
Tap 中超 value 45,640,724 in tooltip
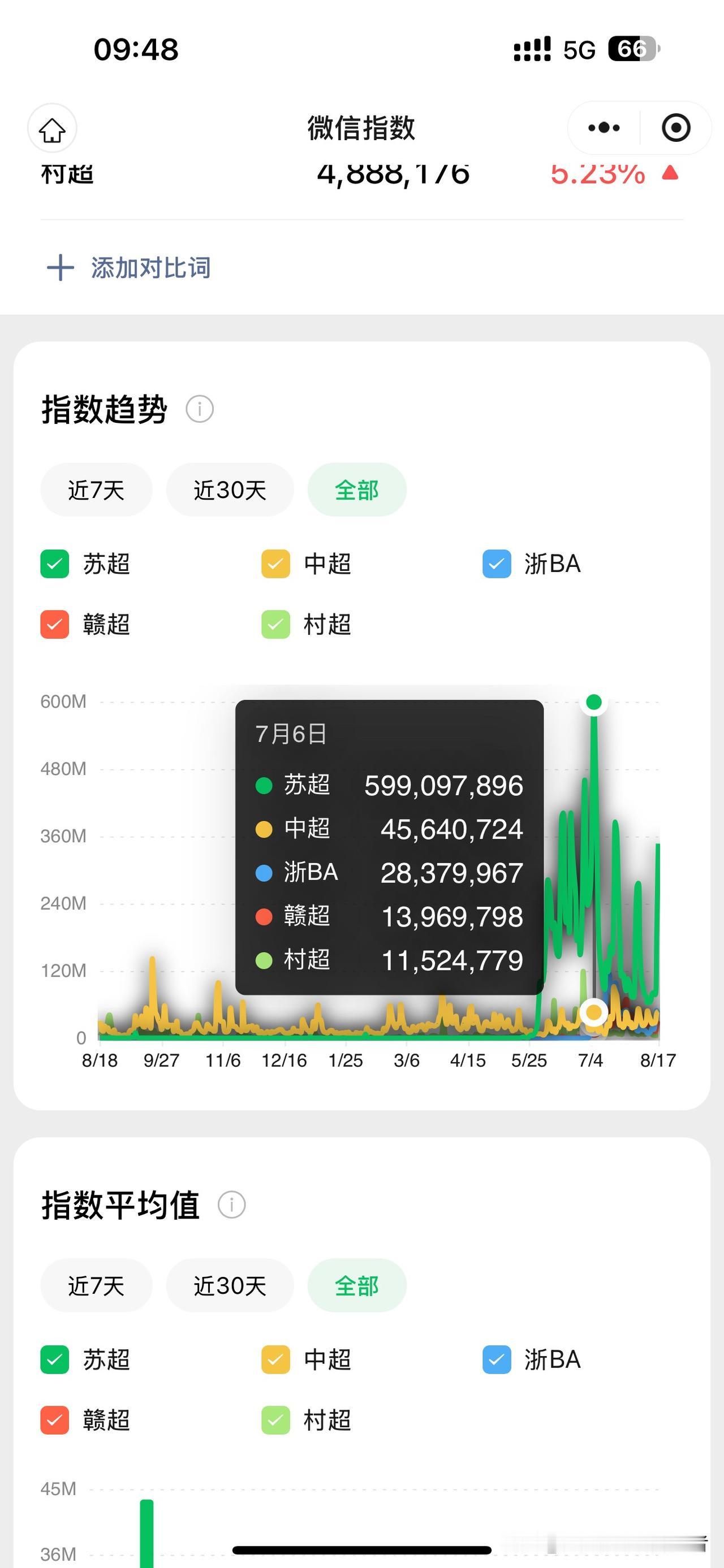point(452,829)
